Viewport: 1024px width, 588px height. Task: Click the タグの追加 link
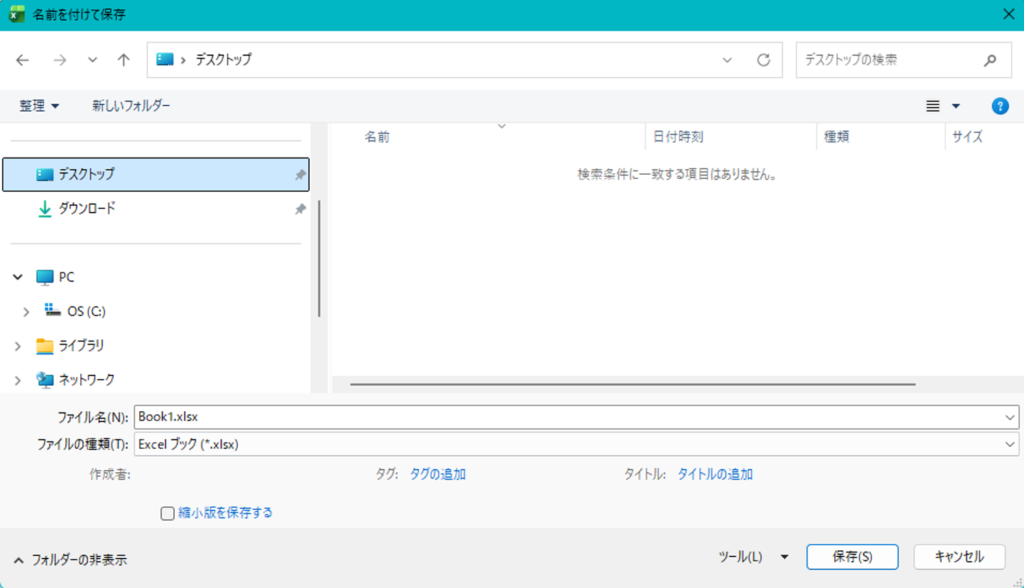point(438,474)
